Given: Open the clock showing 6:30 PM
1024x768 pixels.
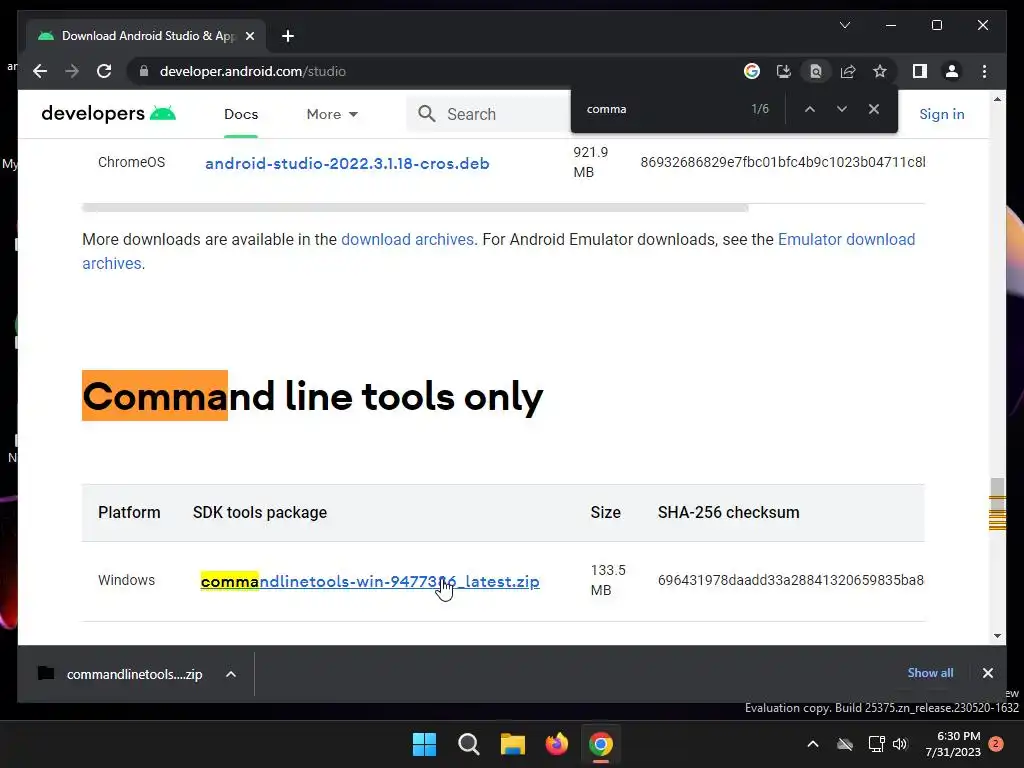Looking at the screenshot, I should tap(953, 744).
